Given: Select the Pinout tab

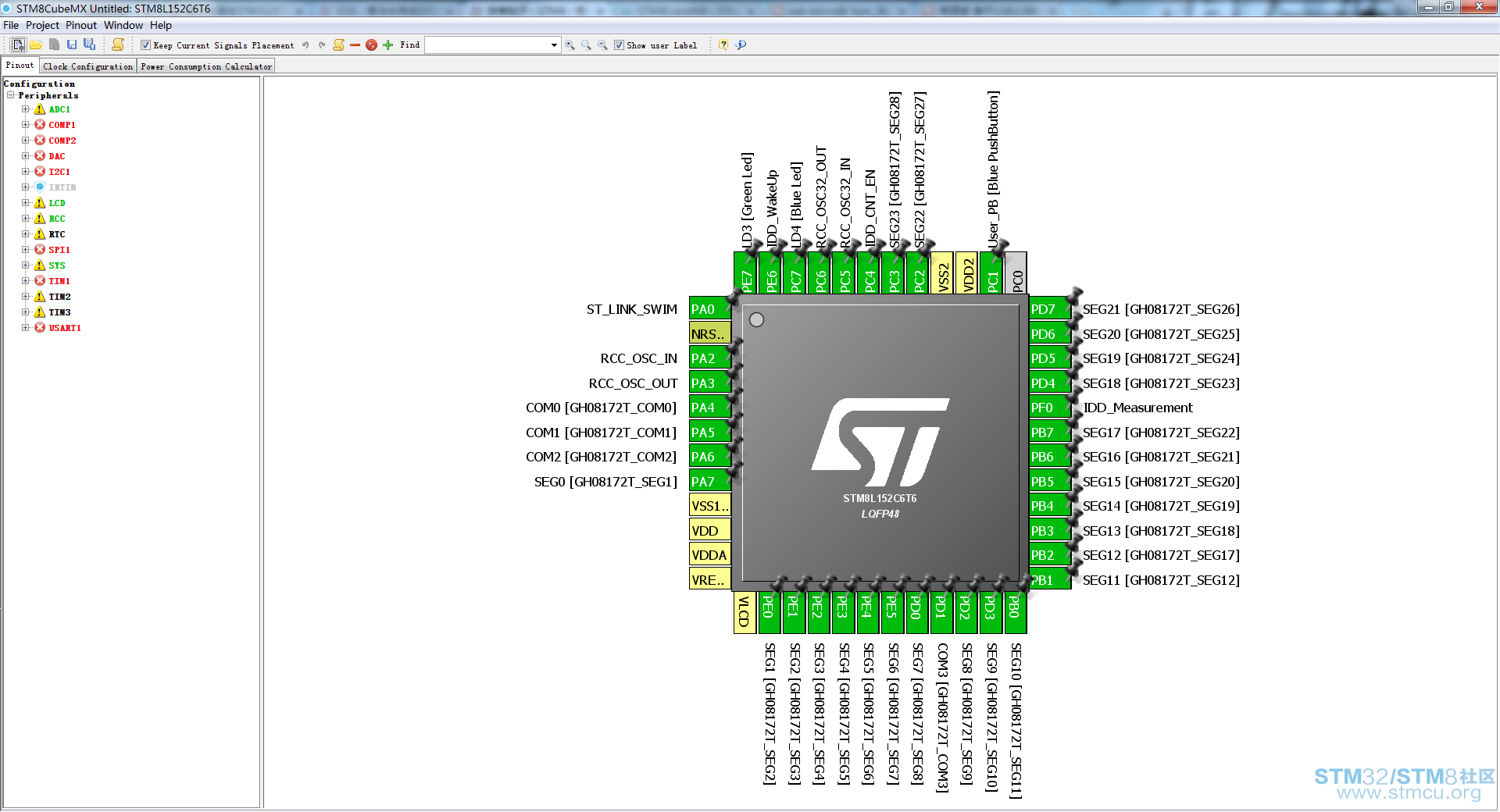Looking at the screenshot, I should point(20,66).
